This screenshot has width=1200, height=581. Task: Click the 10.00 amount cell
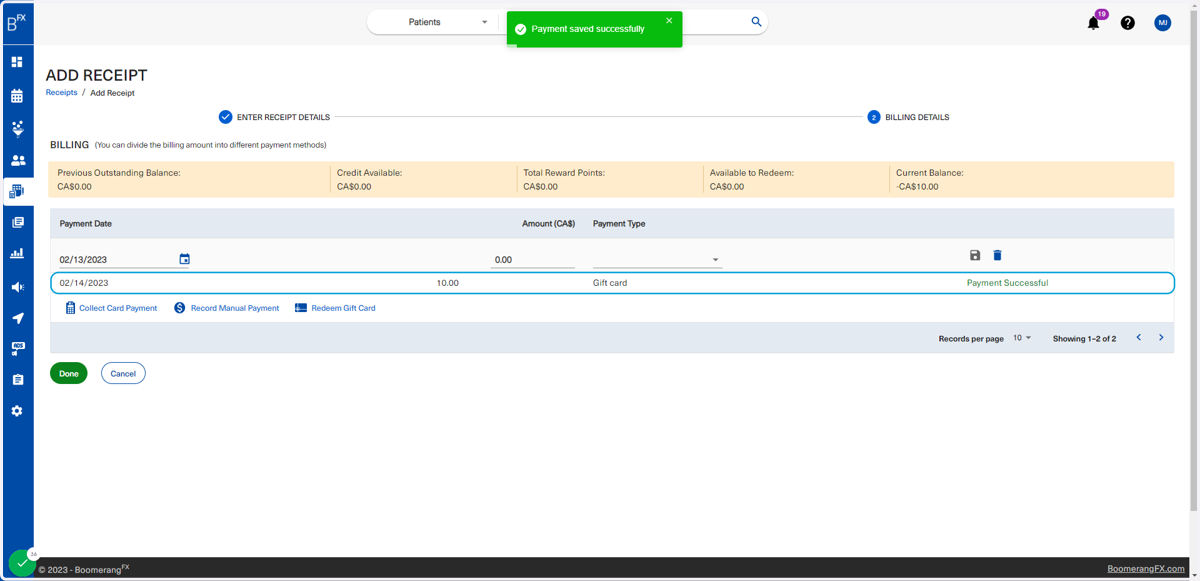point(448,283)
